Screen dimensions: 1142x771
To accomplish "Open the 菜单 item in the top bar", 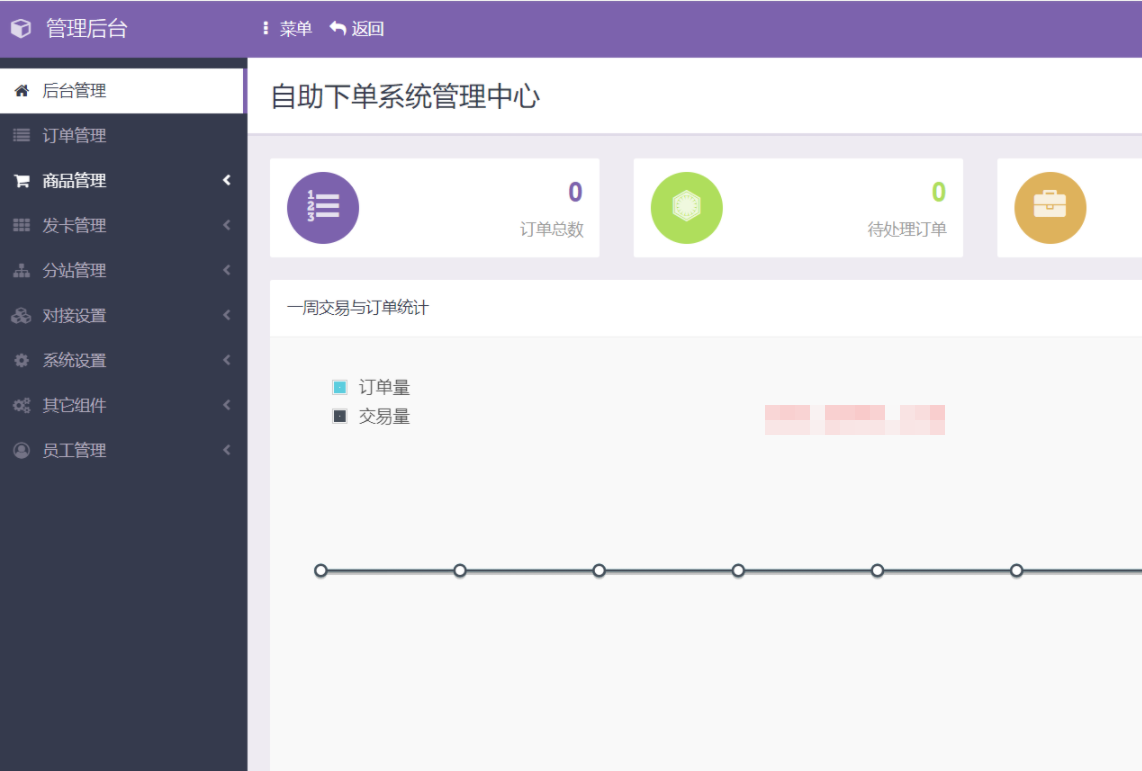I will point(288,27).
